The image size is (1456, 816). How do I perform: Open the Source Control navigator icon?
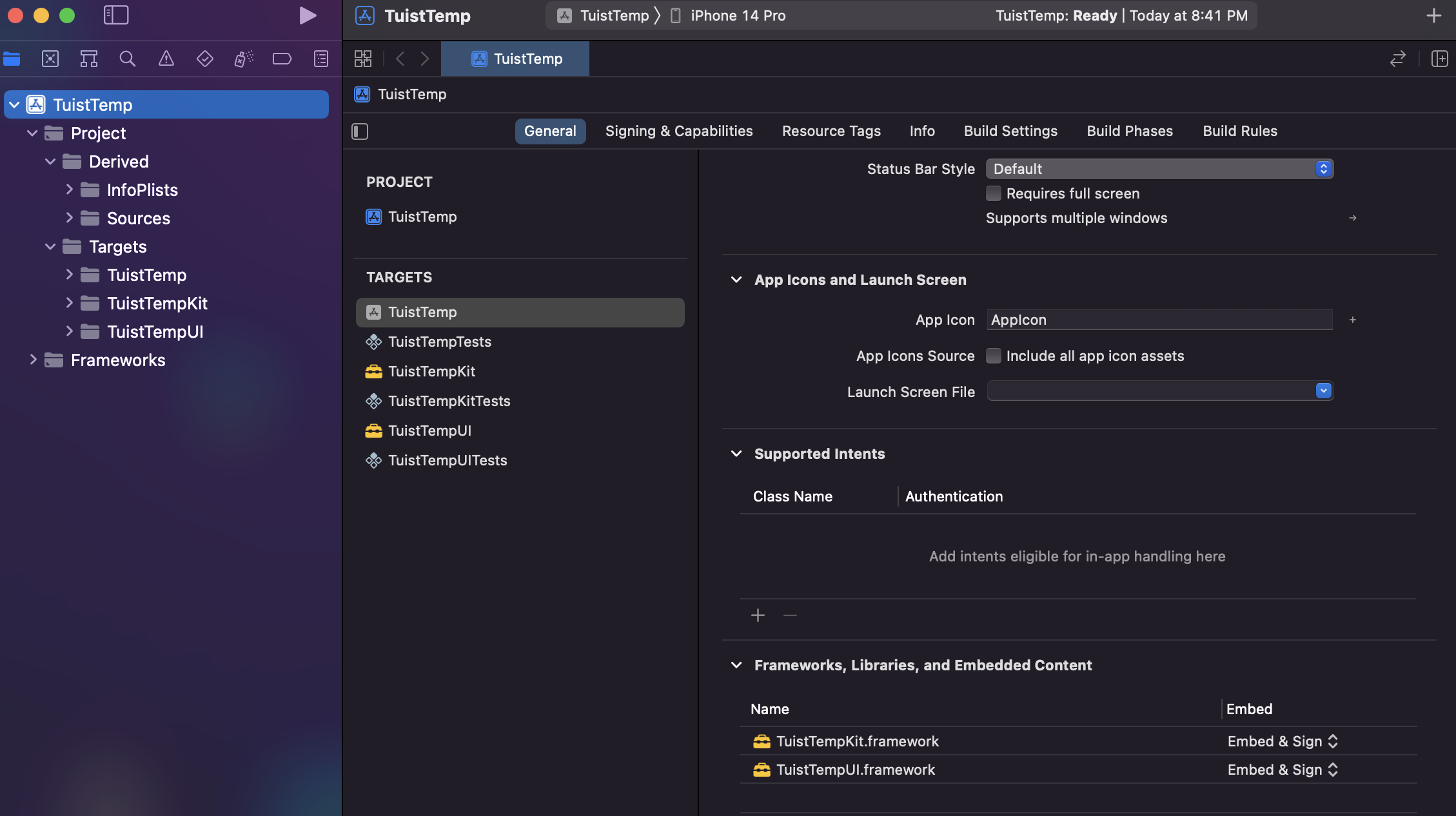click(50, 59)
